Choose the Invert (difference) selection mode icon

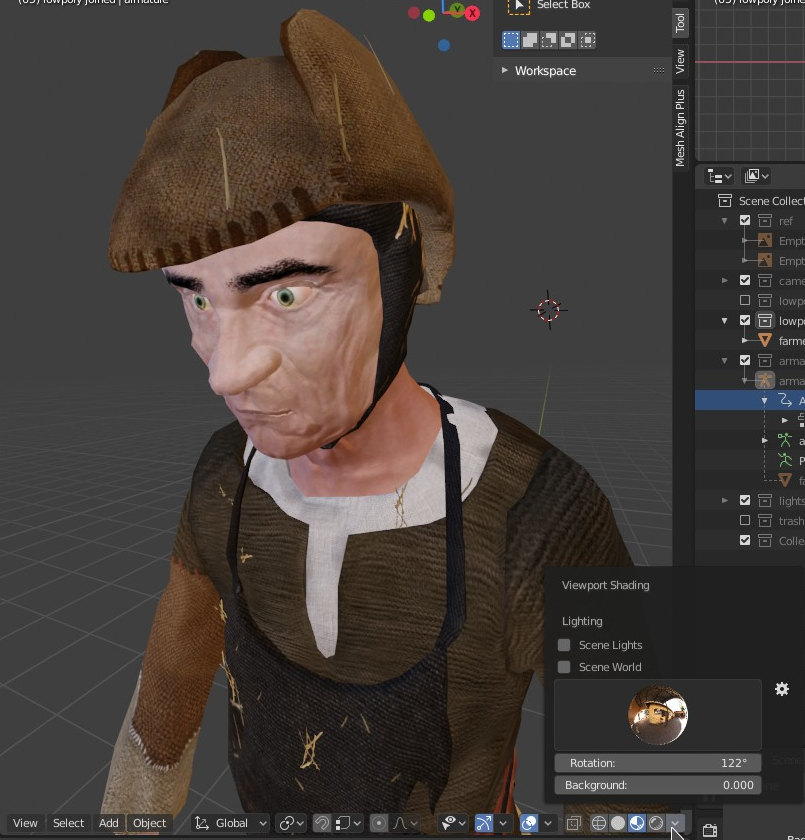point(568,40)
